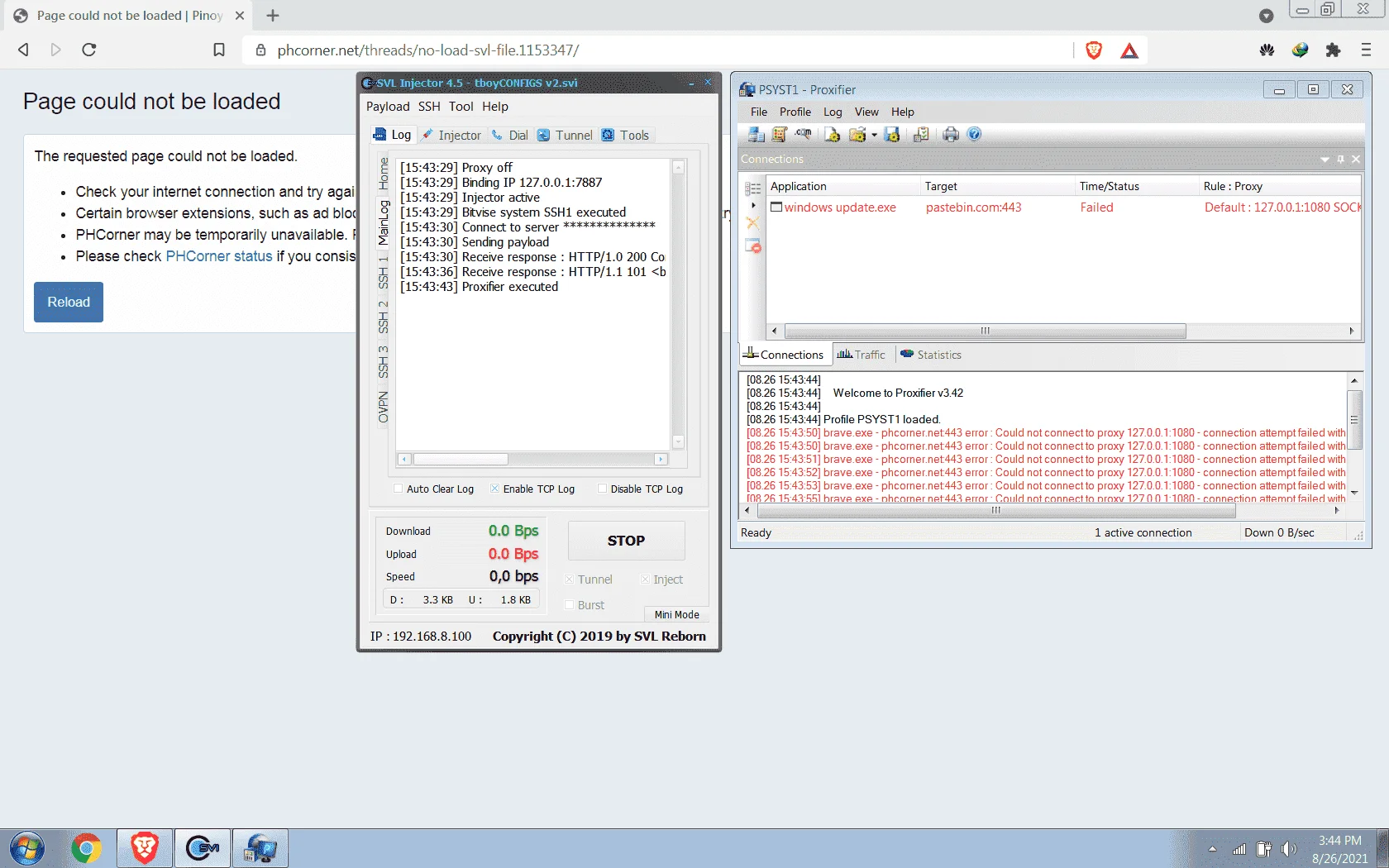
Task: Switch to Proxifier from the taskbar
Action: [x=260, y=849]
